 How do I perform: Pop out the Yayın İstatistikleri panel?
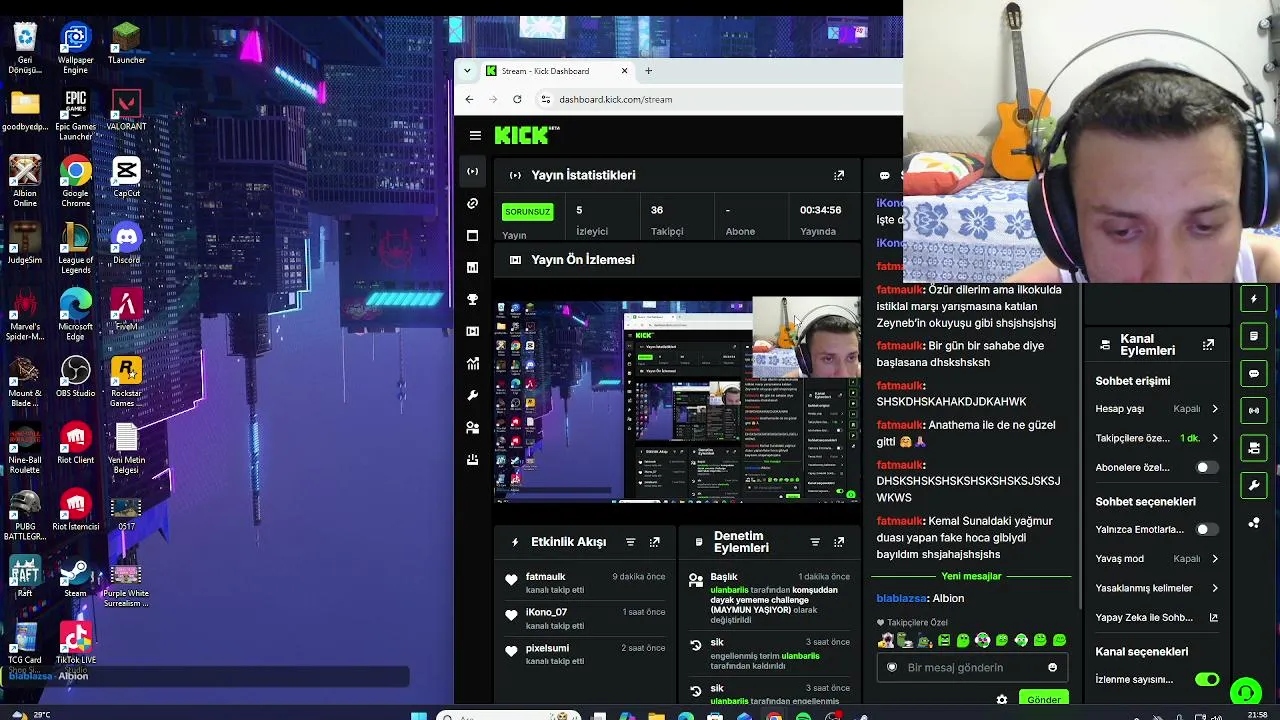point(839,175)
